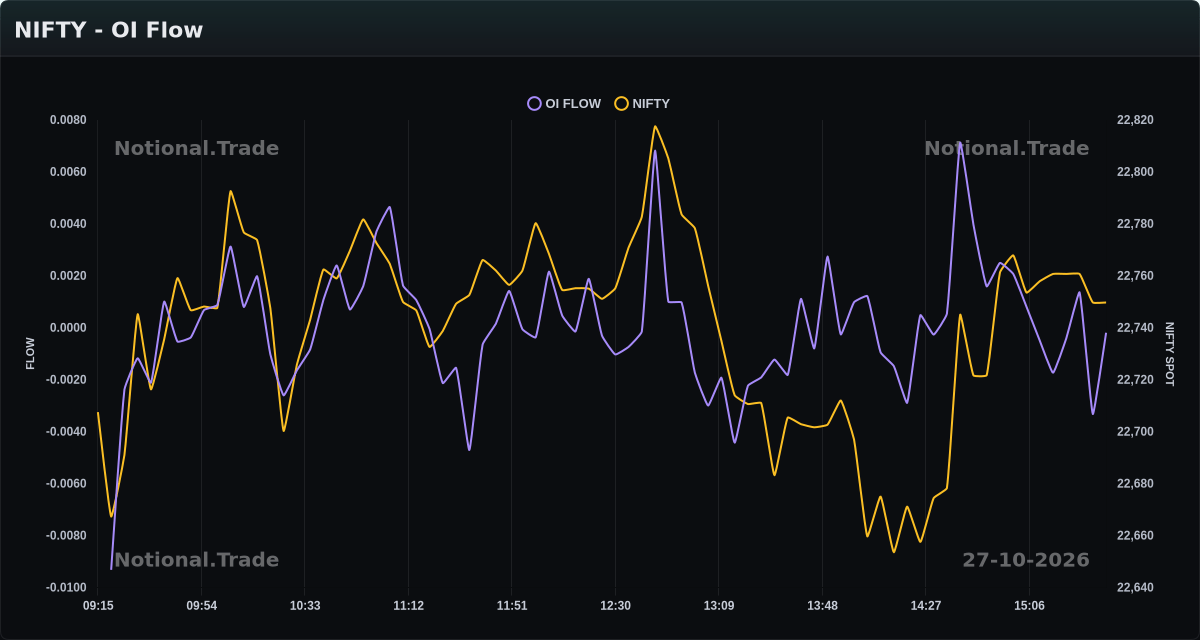The image size is (1200, 640).
Task: Click the 12:30 time axis label
Action: pos(615,606)
